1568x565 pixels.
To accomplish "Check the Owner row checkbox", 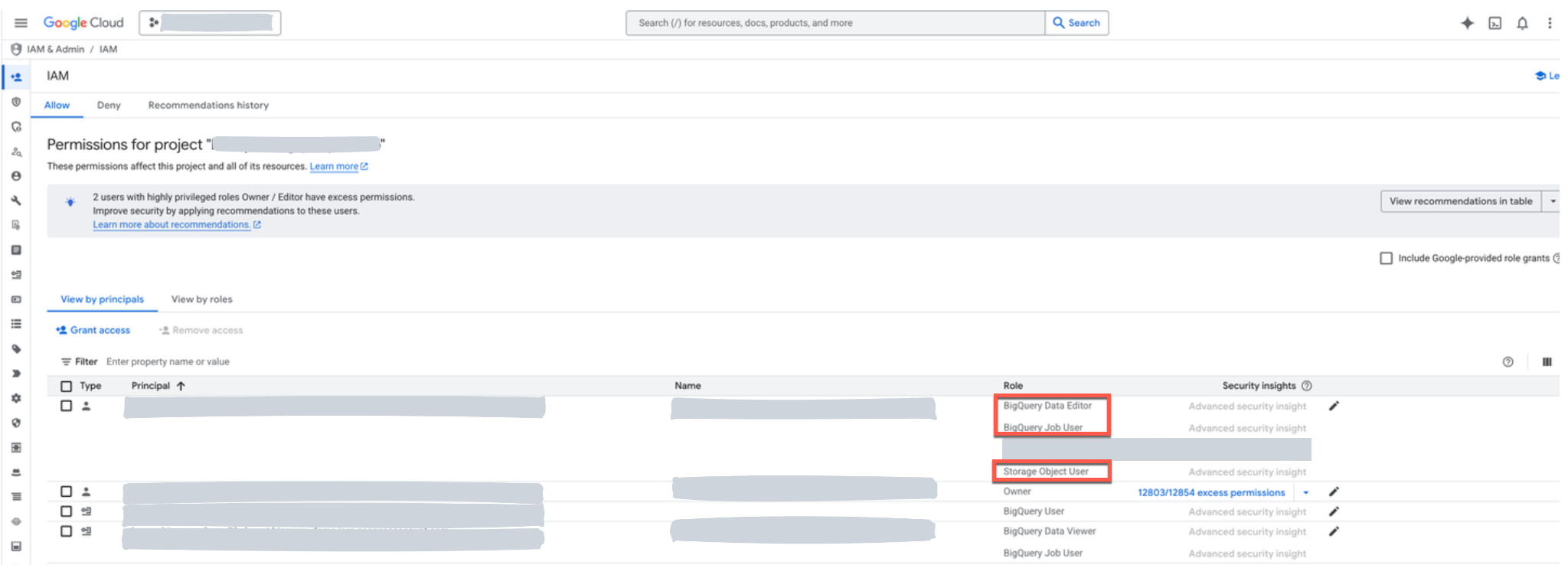I will click(67, 492).
